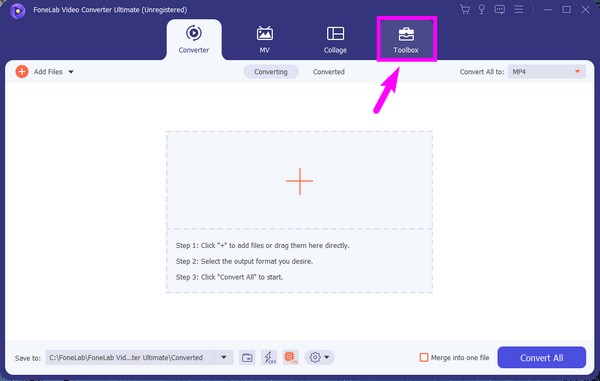
Task: Click the large plus to add files
Action: tap(300, 181)
